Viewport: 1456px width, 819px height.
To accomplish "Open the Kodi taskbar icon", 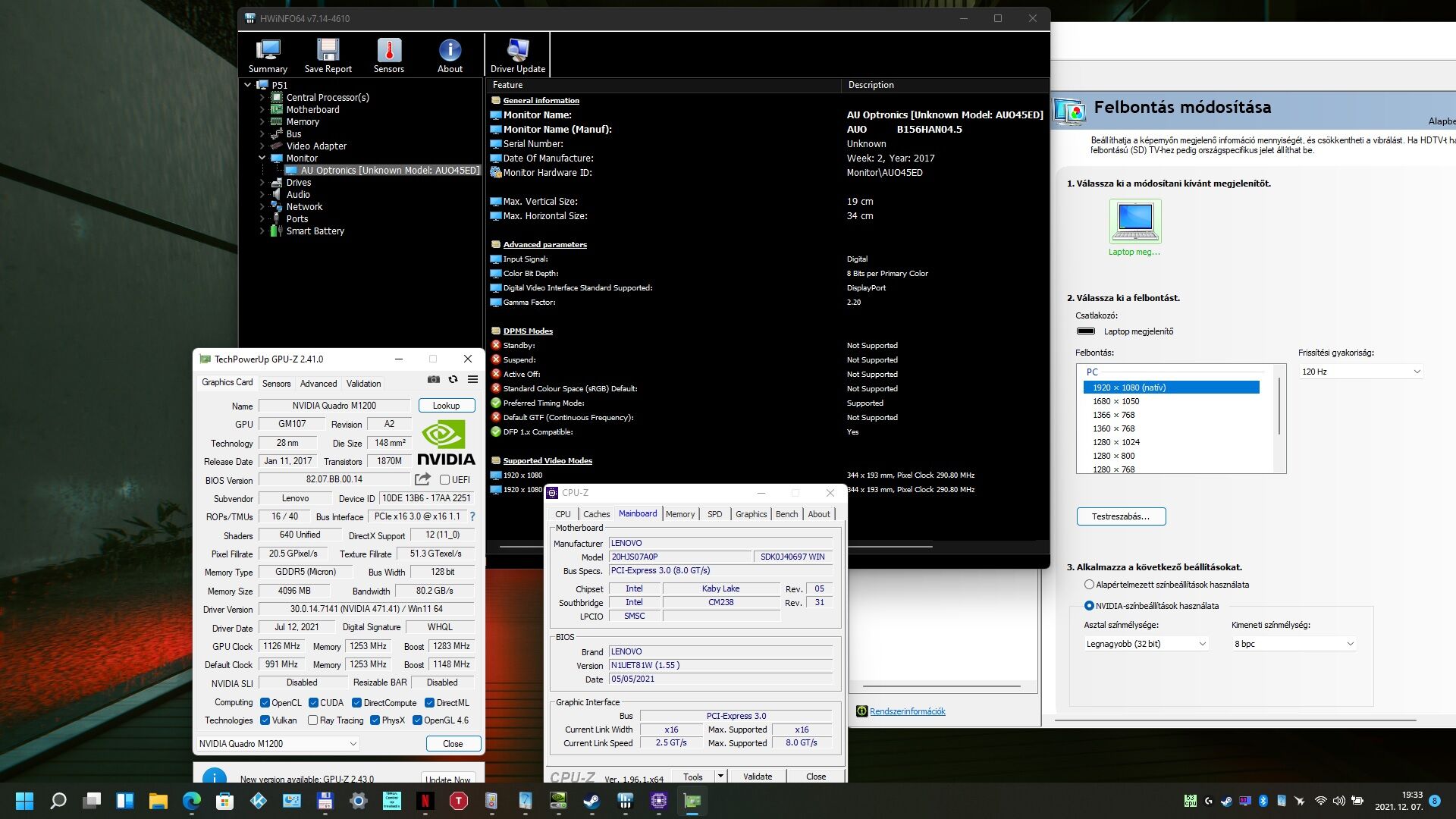I will click(x=258, y=801).
